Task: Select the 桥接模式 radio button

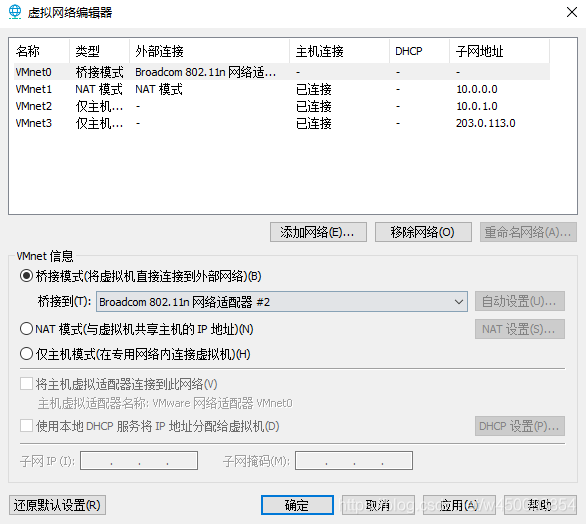Action: pos(27,276)
